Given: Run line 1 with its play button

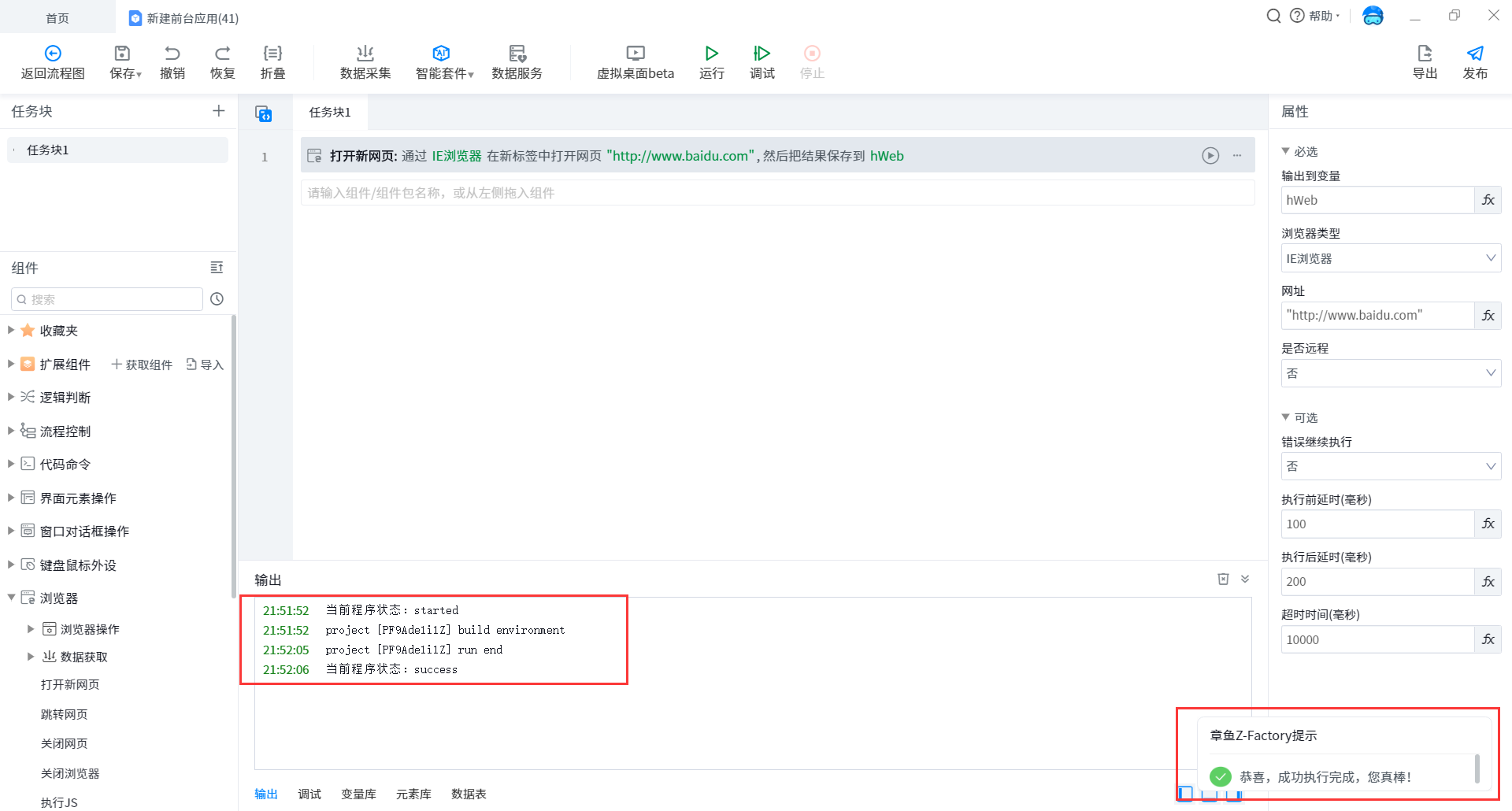Looking at the screenshot, I should [1210, 156].
